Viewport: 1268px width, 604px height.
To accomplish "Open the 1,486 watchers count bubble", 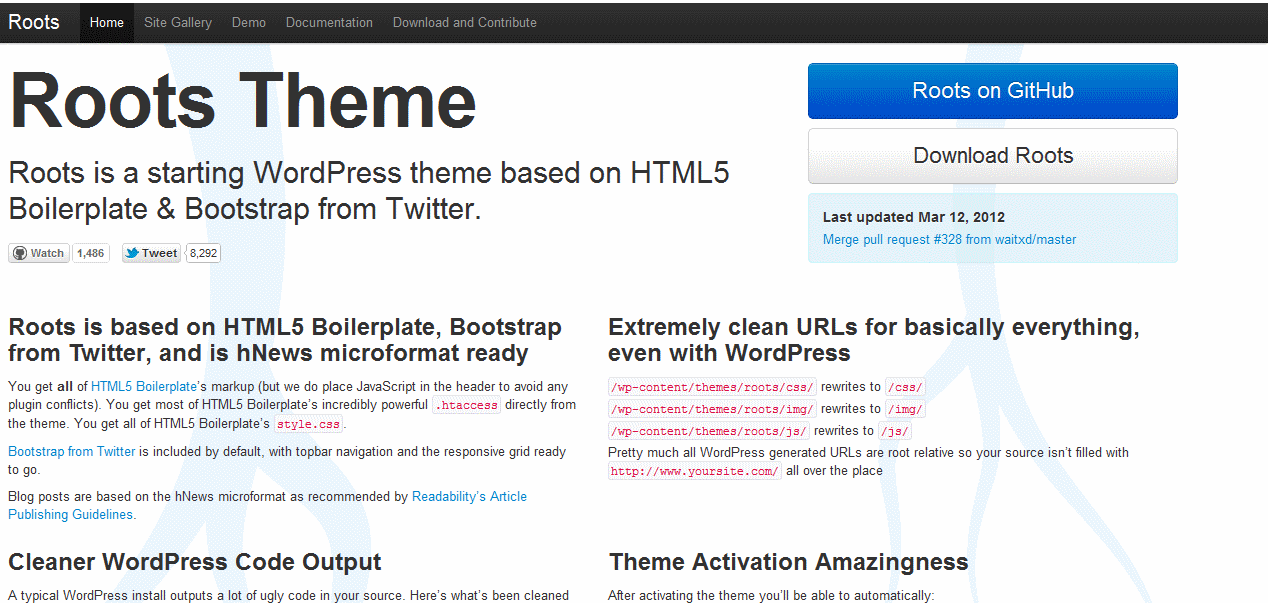I will pos(91,254).
